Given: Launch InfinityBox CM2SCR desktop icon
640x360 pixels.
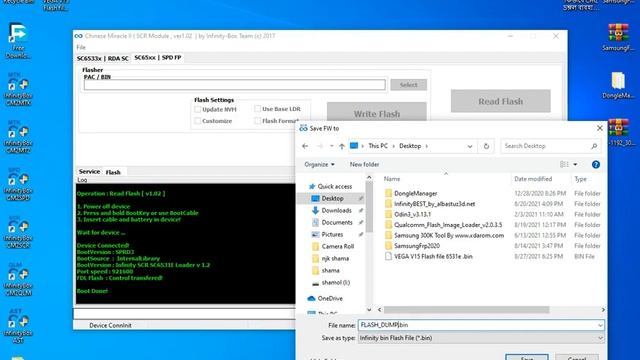Looking at the screenshot, I should [x=18, y=232].
